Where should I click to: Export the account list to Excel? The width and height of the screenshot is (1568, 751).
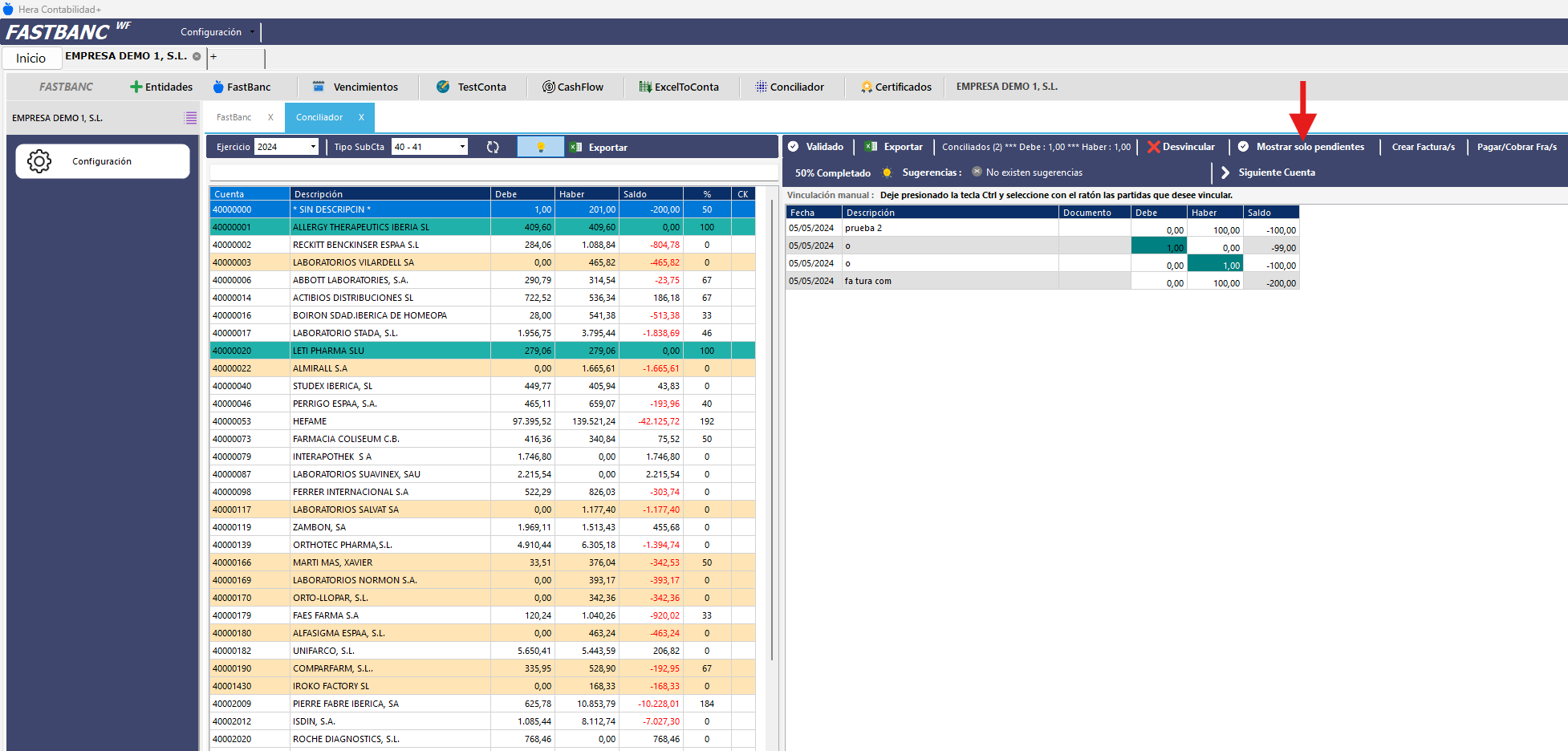pos(599,147)
